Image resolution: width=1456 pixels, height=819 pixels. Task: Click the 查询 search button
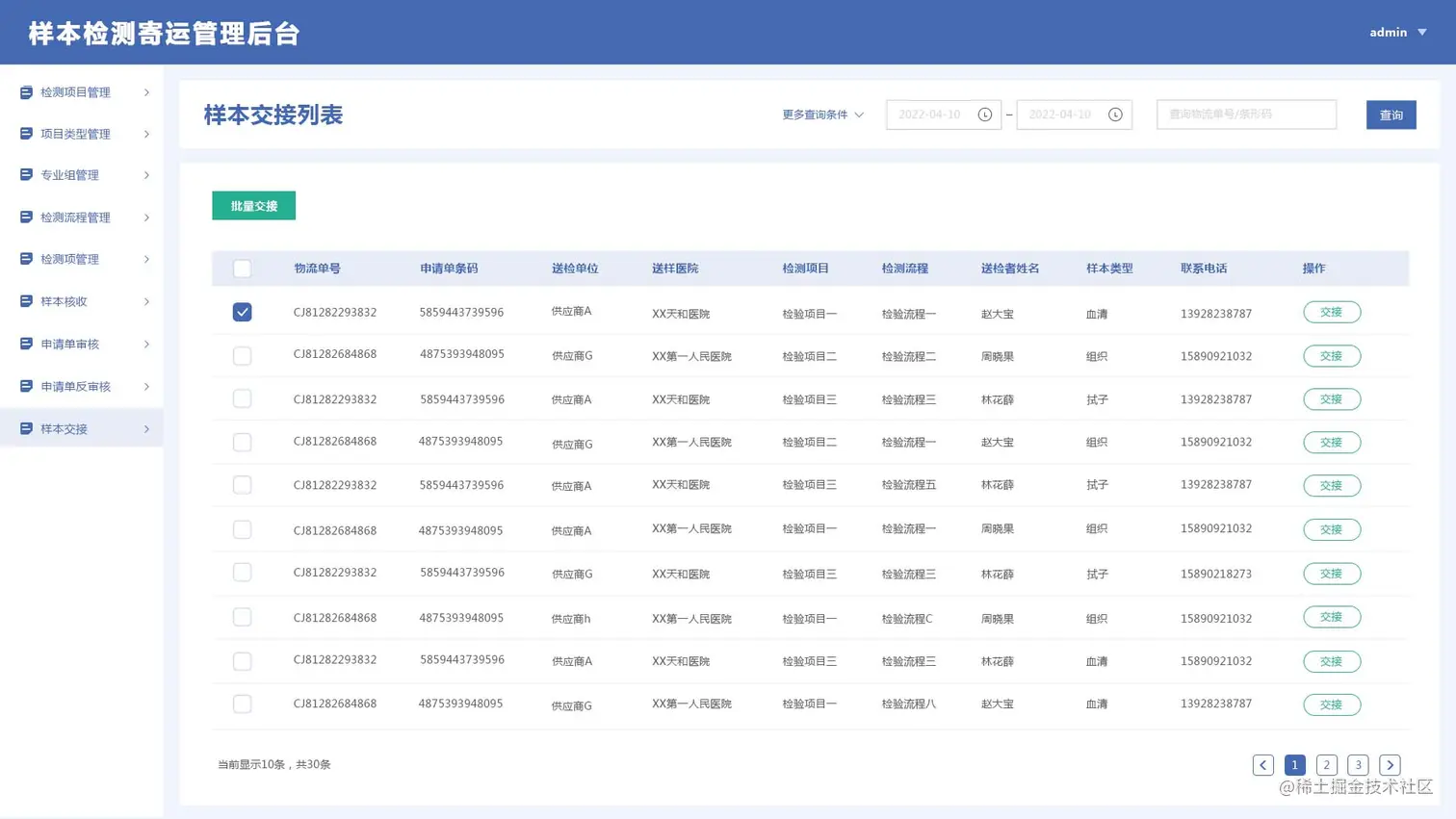tap(1391, 115)
